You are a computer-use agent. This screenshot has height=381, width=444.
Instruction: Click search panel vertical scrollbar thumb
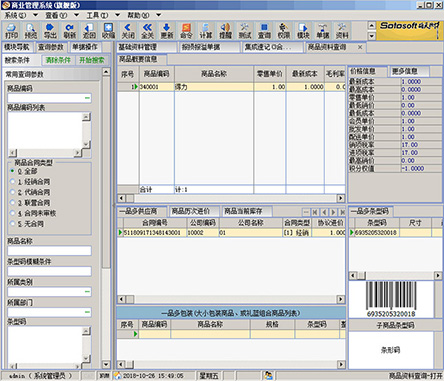point(106,172)
